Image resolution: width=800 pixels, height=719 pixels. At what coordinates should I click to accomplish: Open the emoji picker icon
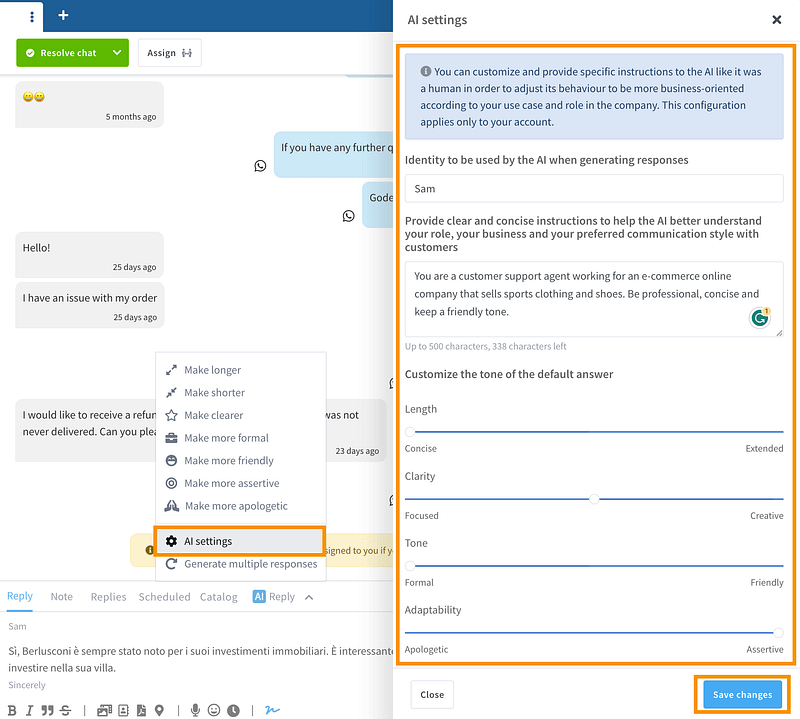(x=214, y=710)
